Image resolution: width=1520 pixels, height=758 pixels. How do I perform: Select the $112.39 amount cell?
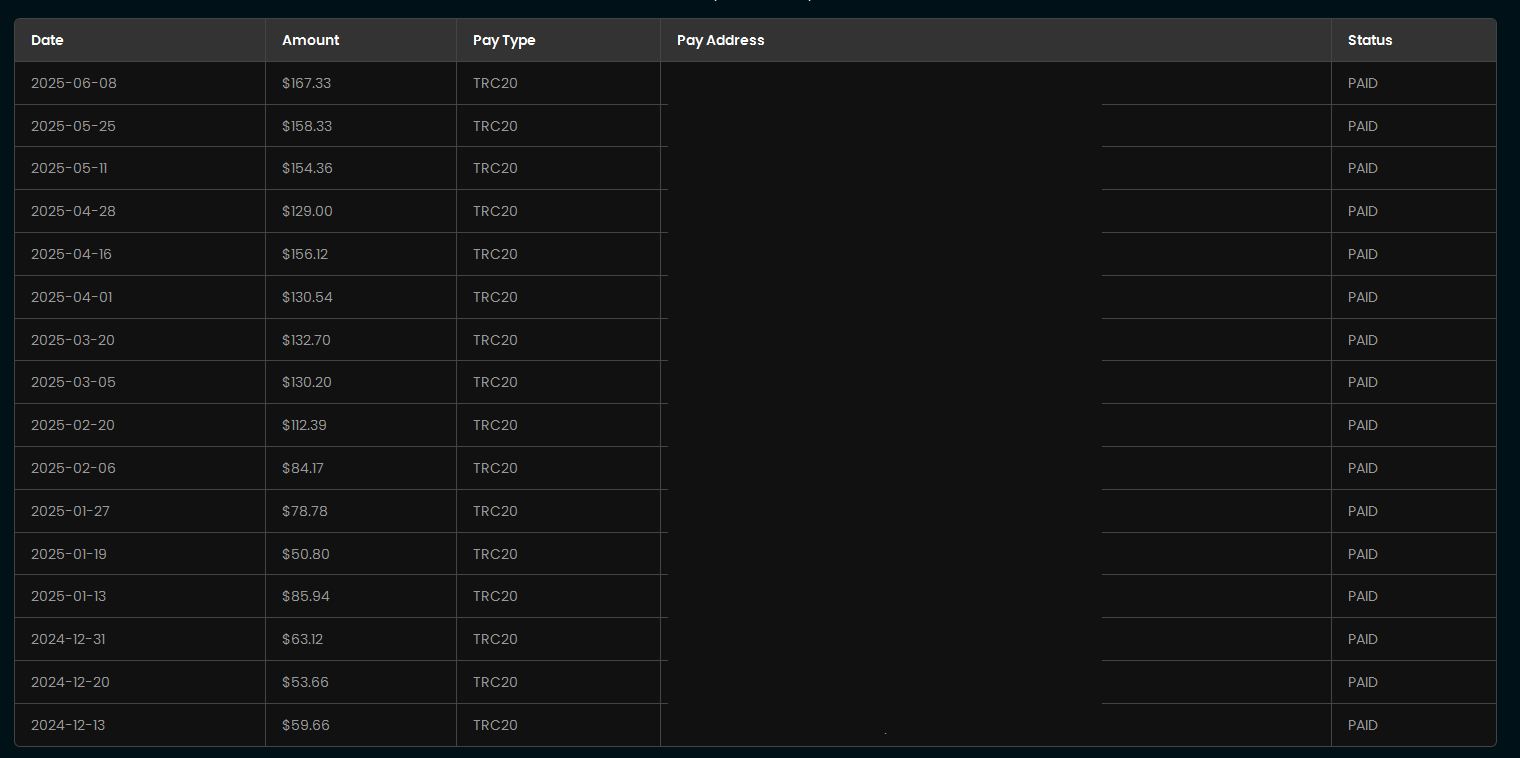[304, 425]
